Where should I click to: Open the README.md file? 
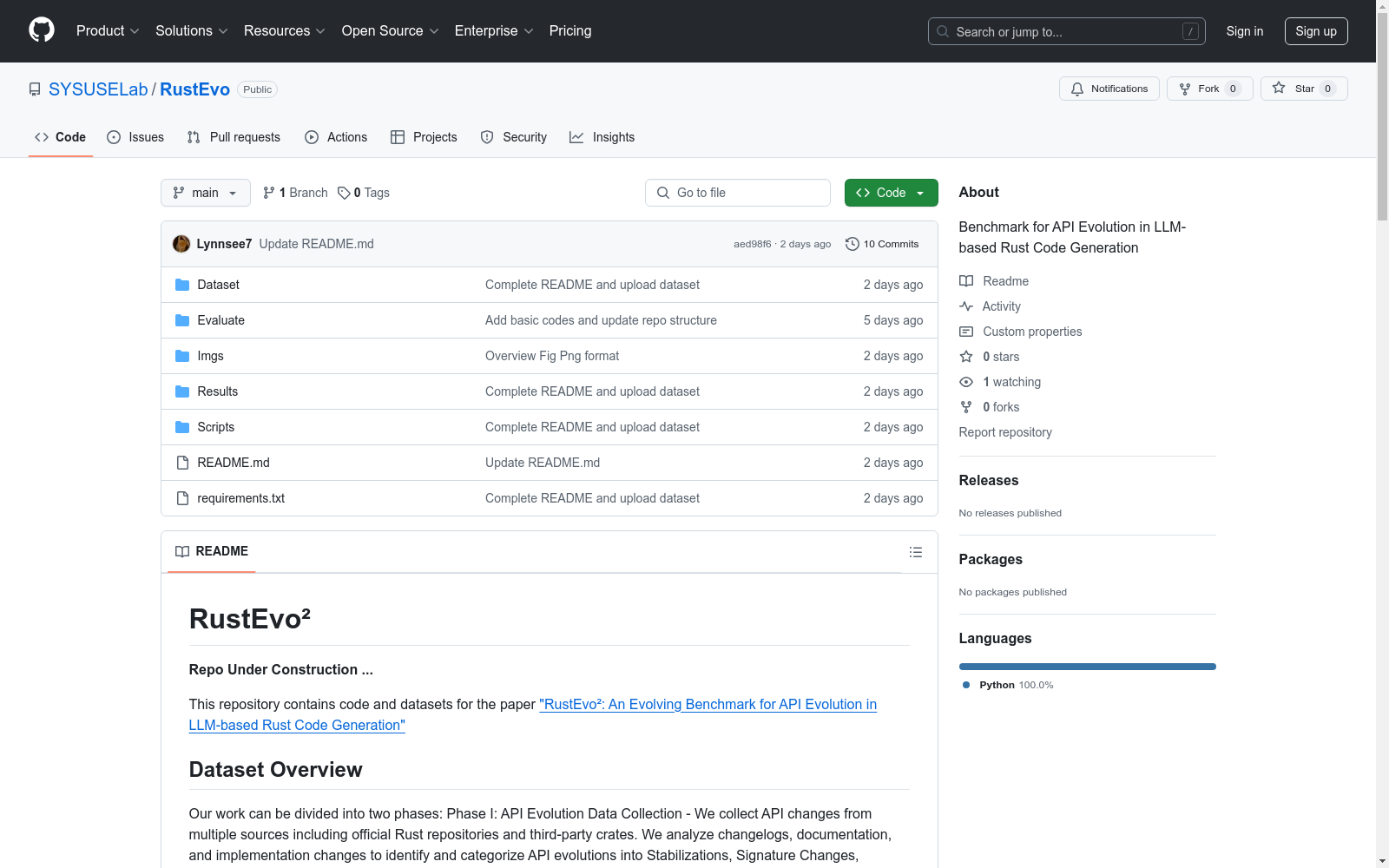[234, 463]
